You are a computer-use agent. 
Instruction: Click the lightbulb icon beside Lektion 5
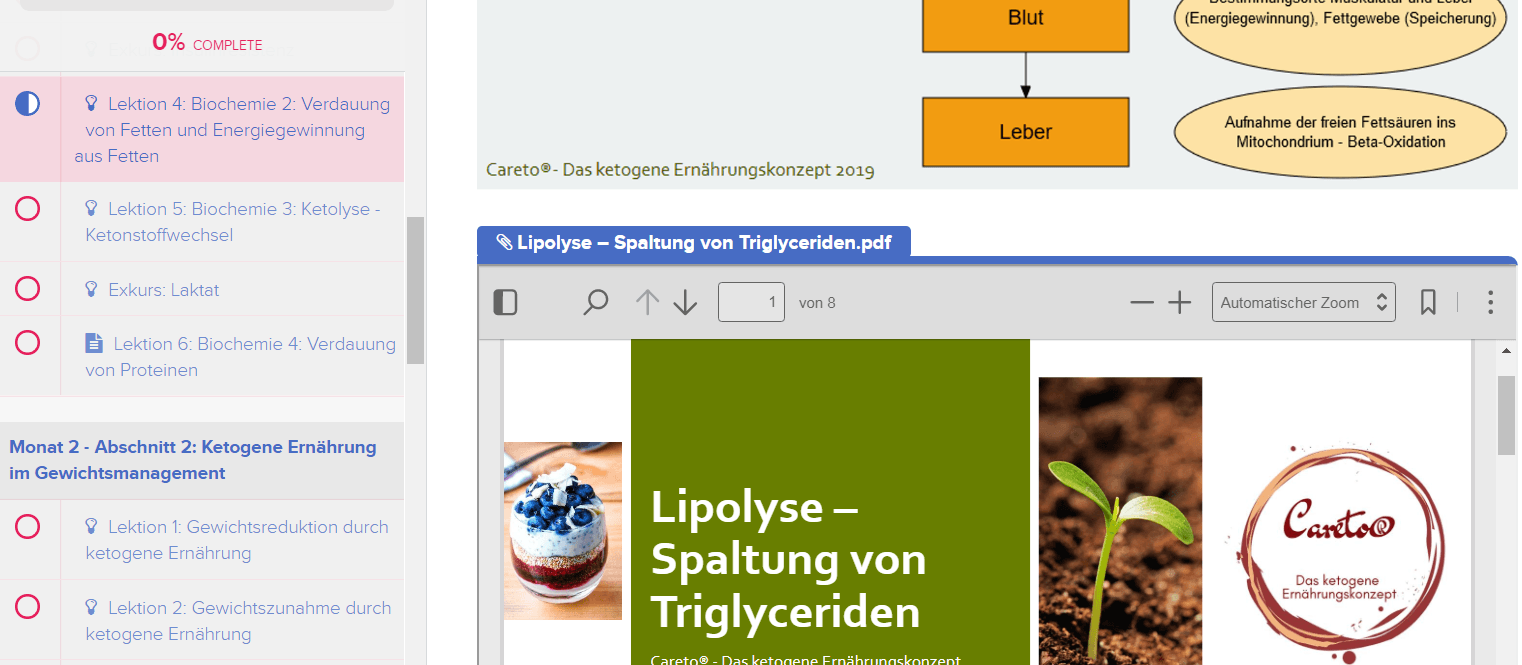point(92,208)
